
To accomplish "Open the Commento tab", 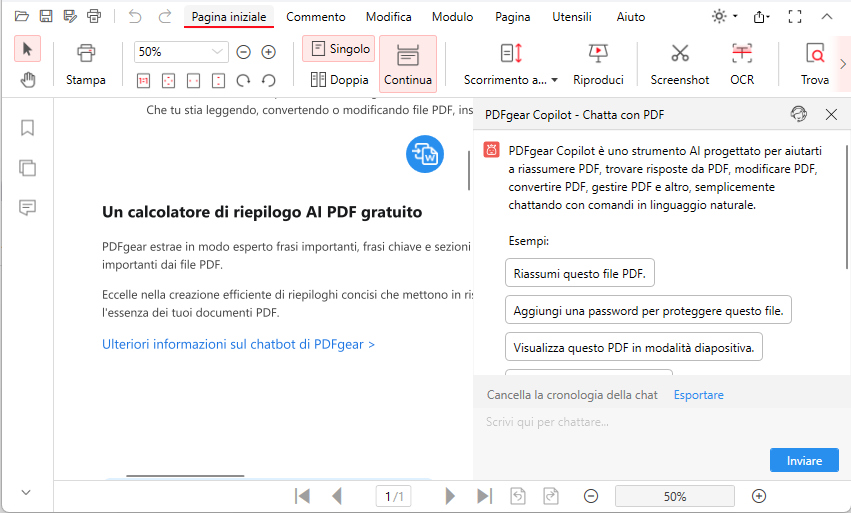I will 316,17.
